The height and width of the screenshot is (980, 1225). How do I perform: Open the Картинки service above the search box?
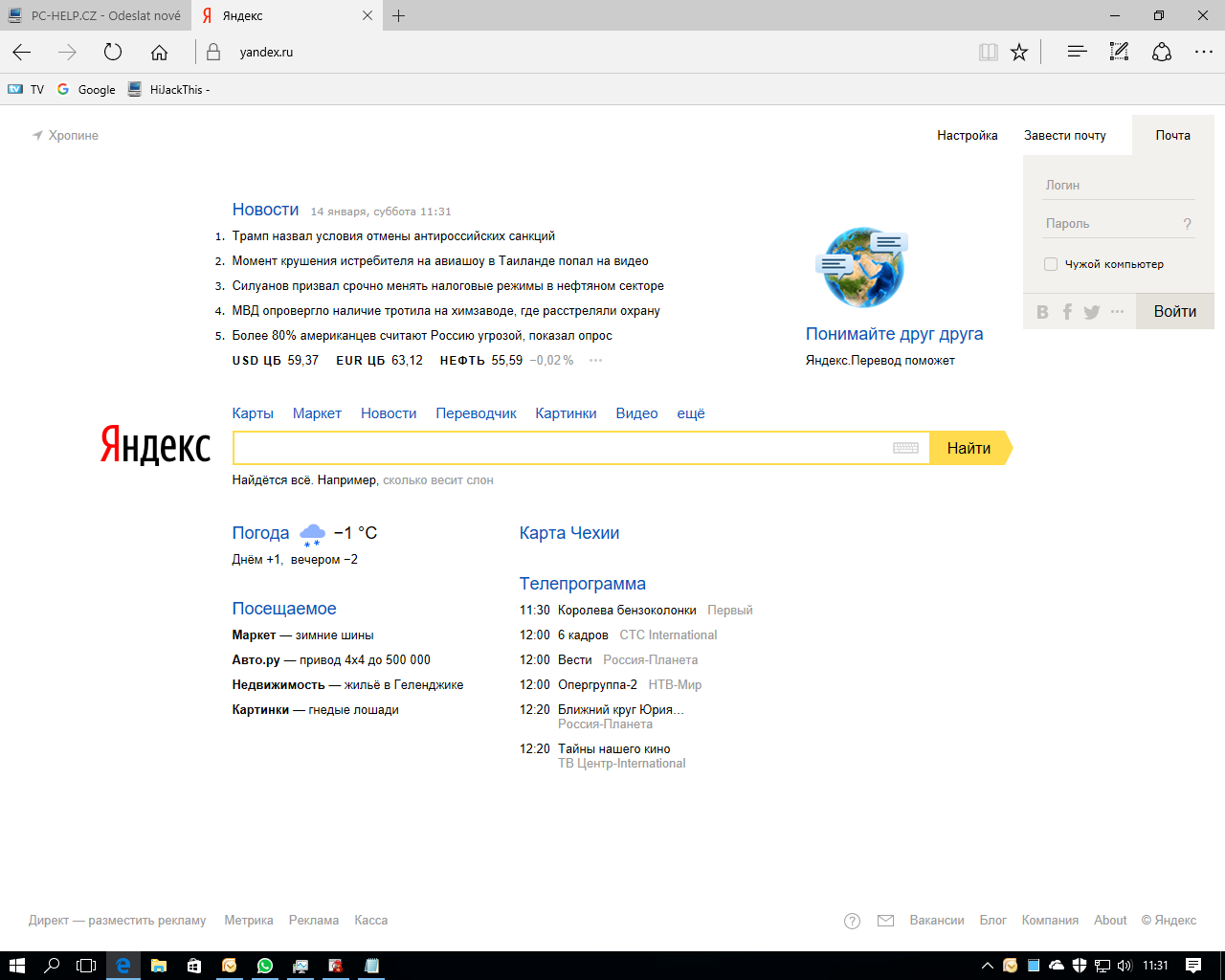click(x=566, y=413)
